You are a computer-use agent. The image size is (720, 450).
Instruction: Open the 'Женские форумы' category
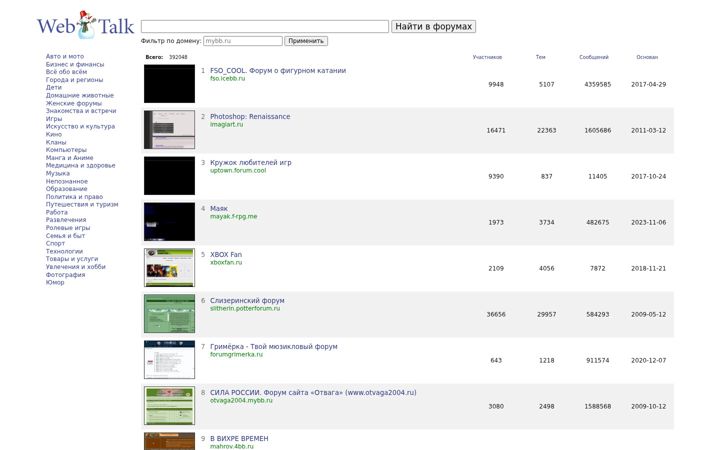[x=73, y=103]
